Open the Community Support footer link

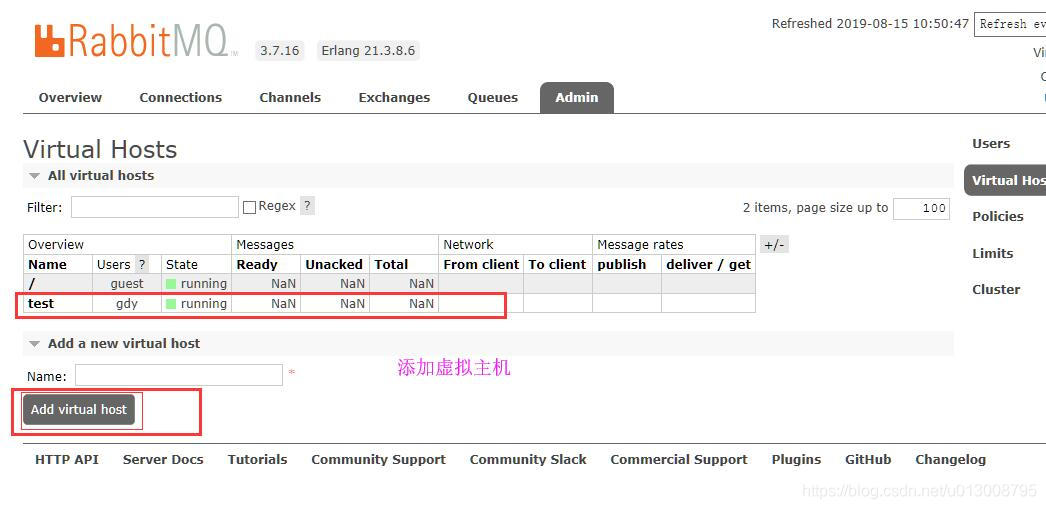[x=378, y=460]
